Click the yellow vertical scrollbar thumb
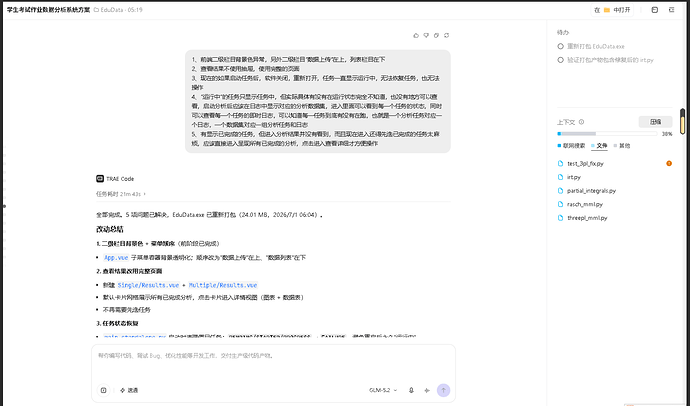 (x=683, y=121)
